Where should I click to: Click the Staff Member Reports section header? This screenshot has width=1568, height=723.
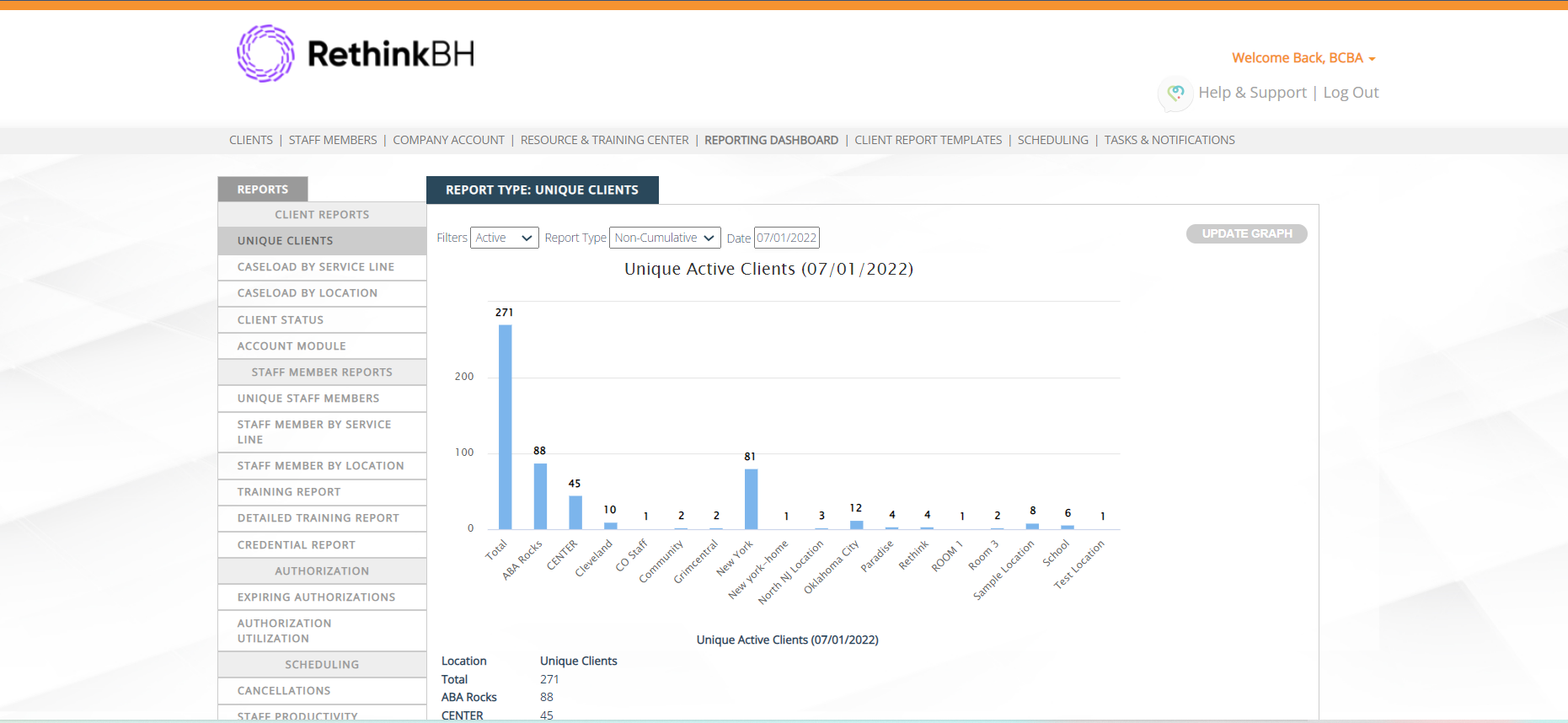point(322,372)
